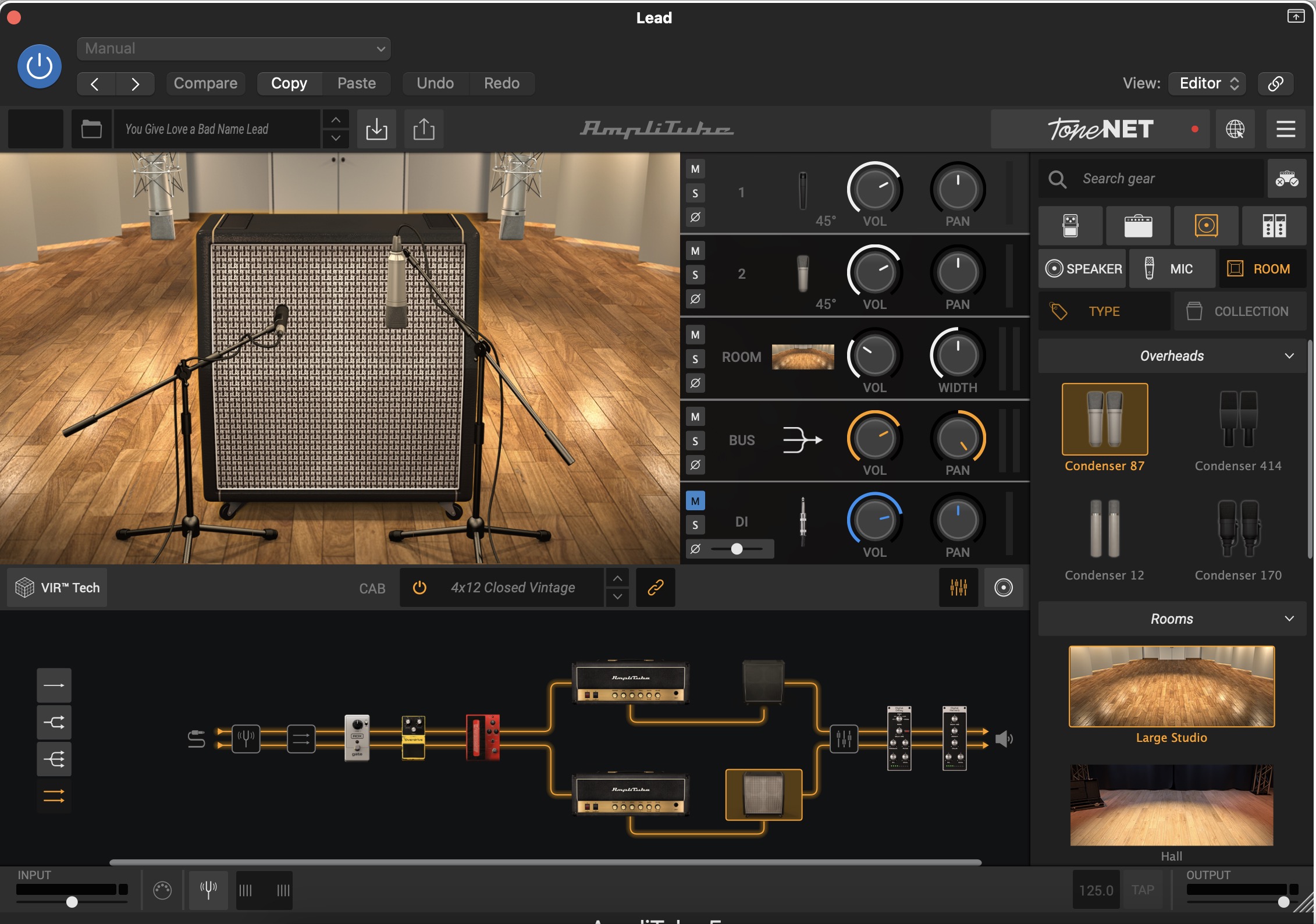1316x924 pixels.
Task: Click the VIR Tech button
Action: (x=58, y=588)
